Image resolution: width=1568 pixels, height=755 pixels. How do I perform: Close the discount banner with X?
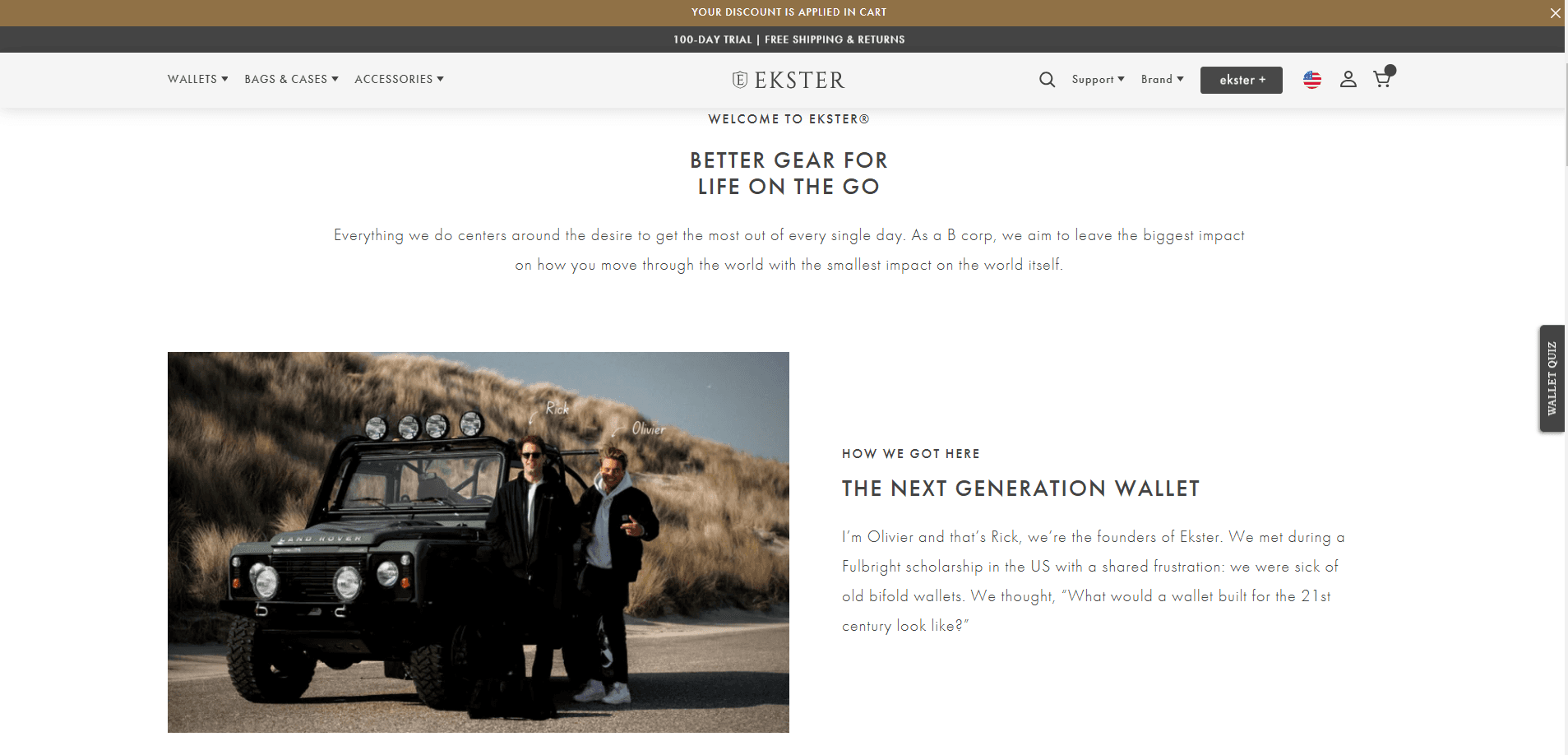pyautogui.click(x=1555, y=13)
